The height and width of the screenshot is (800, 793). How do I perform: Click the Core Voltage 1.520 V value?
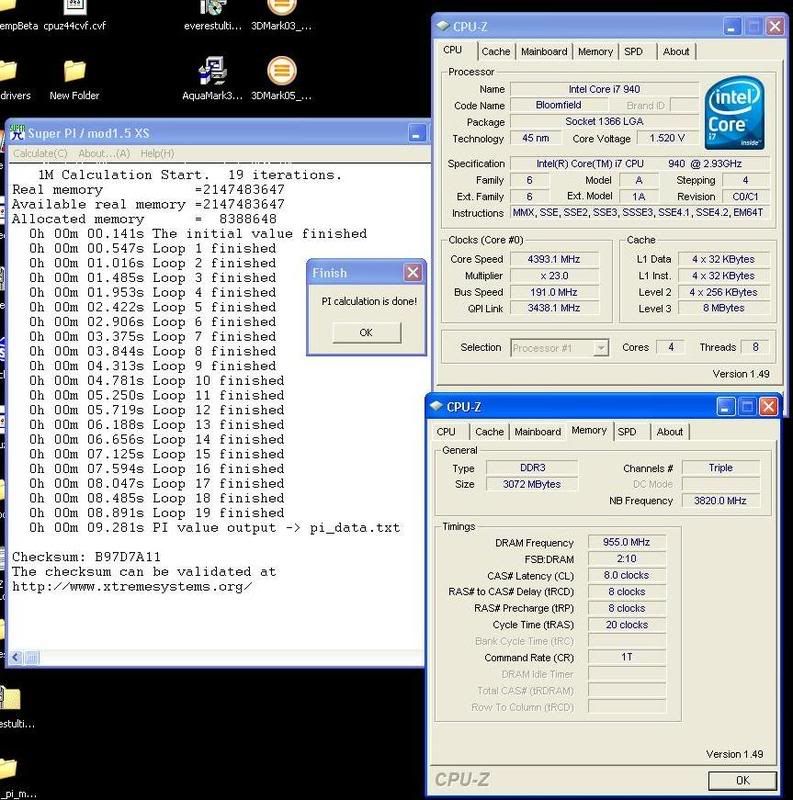click(x=667, y=138)
